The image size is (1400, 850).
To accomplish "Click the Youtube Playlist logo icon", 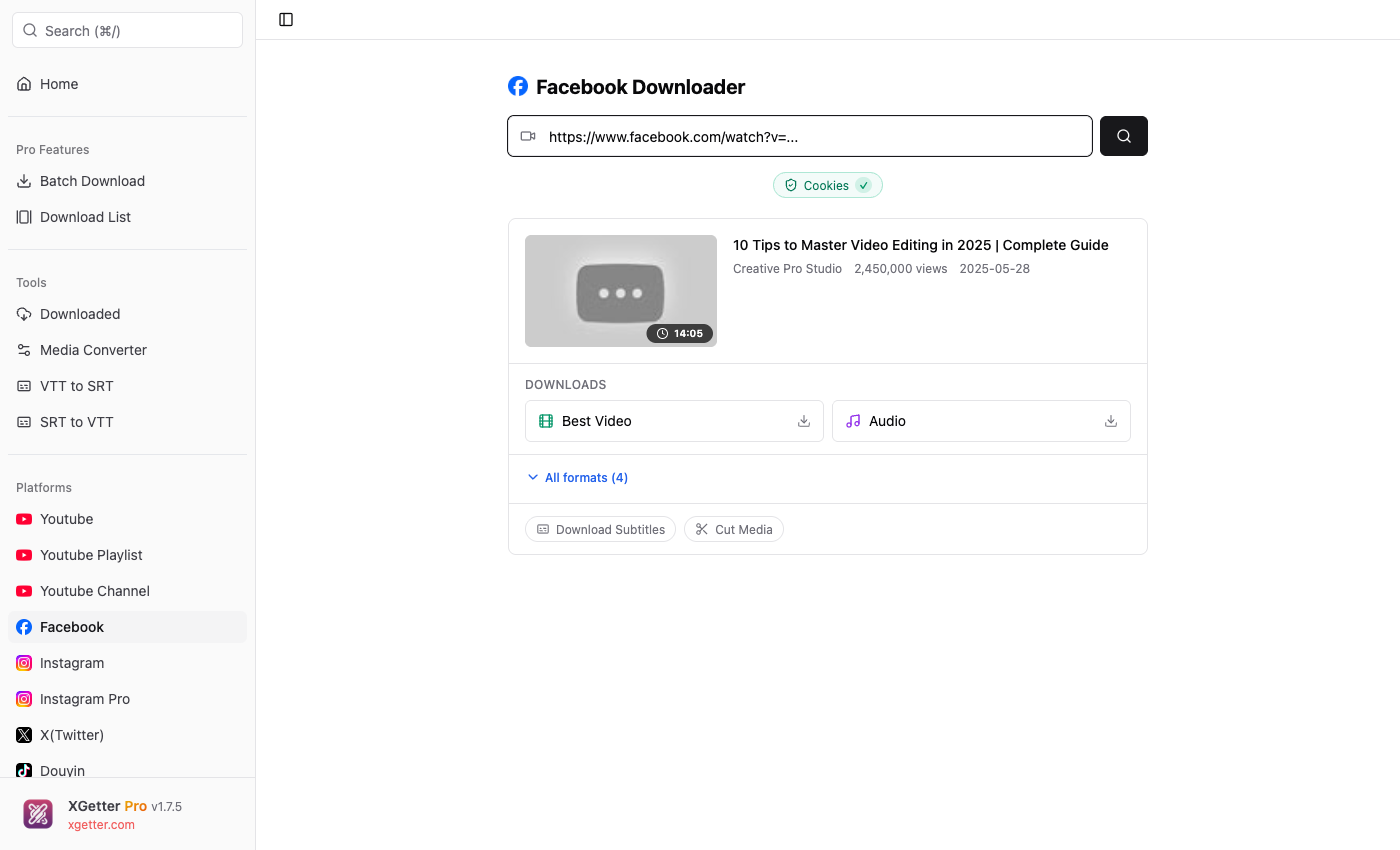I will click(x=24, y=555).
